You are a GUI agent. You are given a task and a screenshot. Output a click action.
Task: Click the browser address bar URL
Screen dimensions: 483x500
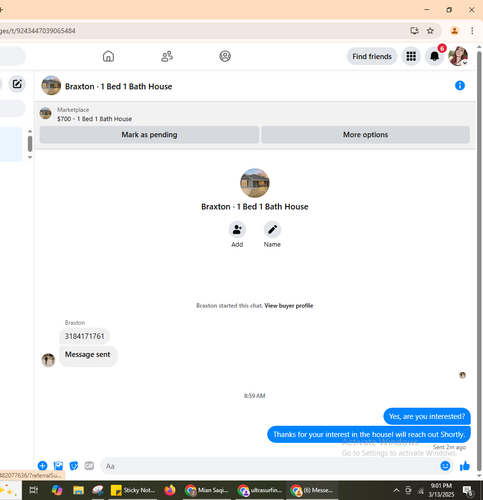coord(38,31)
